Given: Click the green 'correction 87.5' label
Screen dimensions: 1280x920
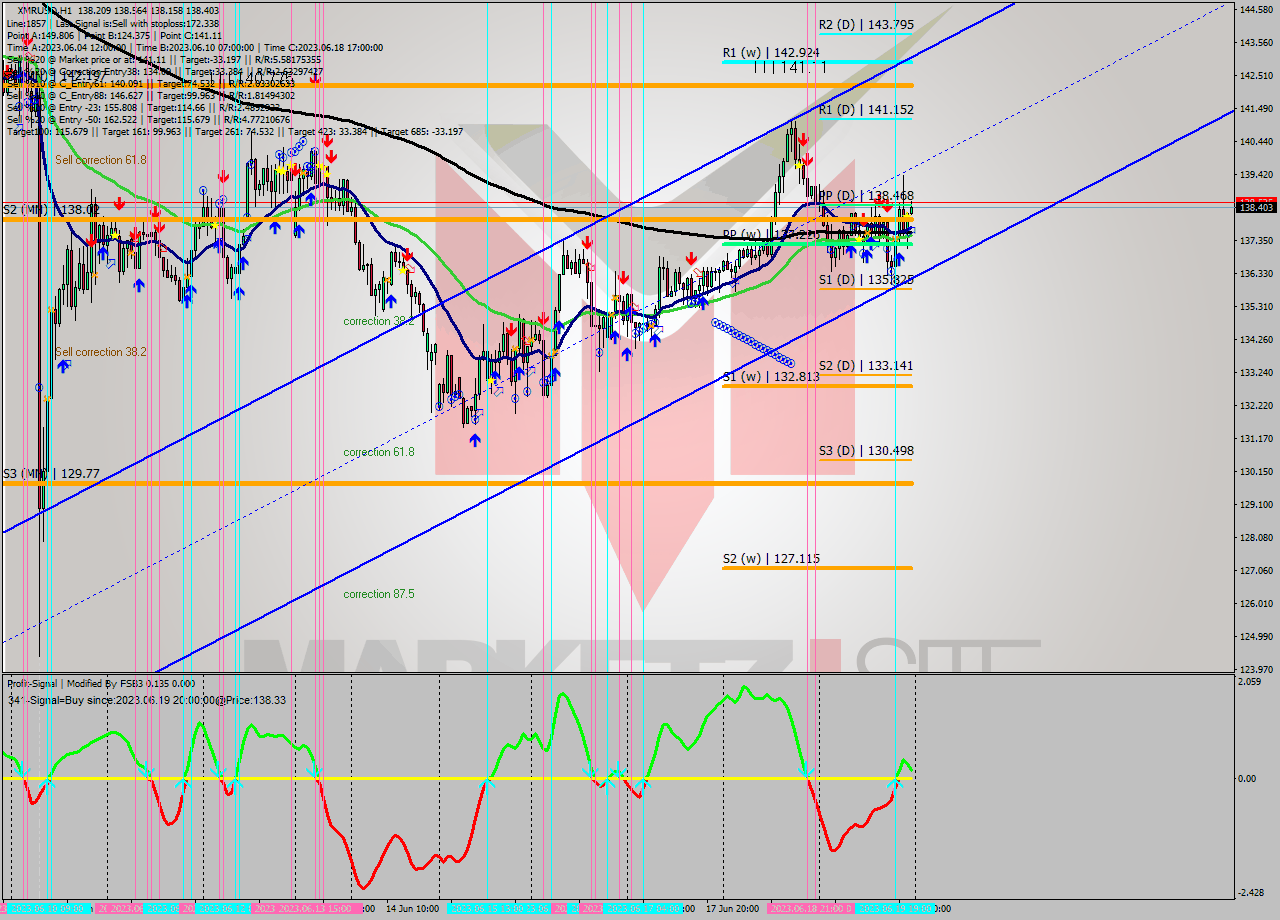Looking at the screenshot, I should (379, 594).
